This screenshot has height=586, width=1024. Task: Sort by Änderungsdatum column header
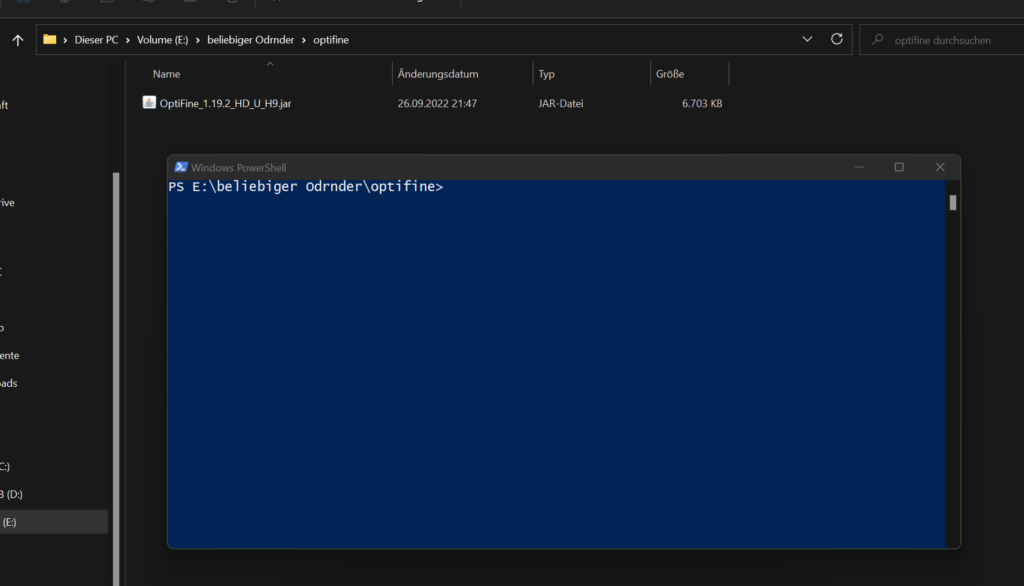pyautogui.click(x=438, y=74)
